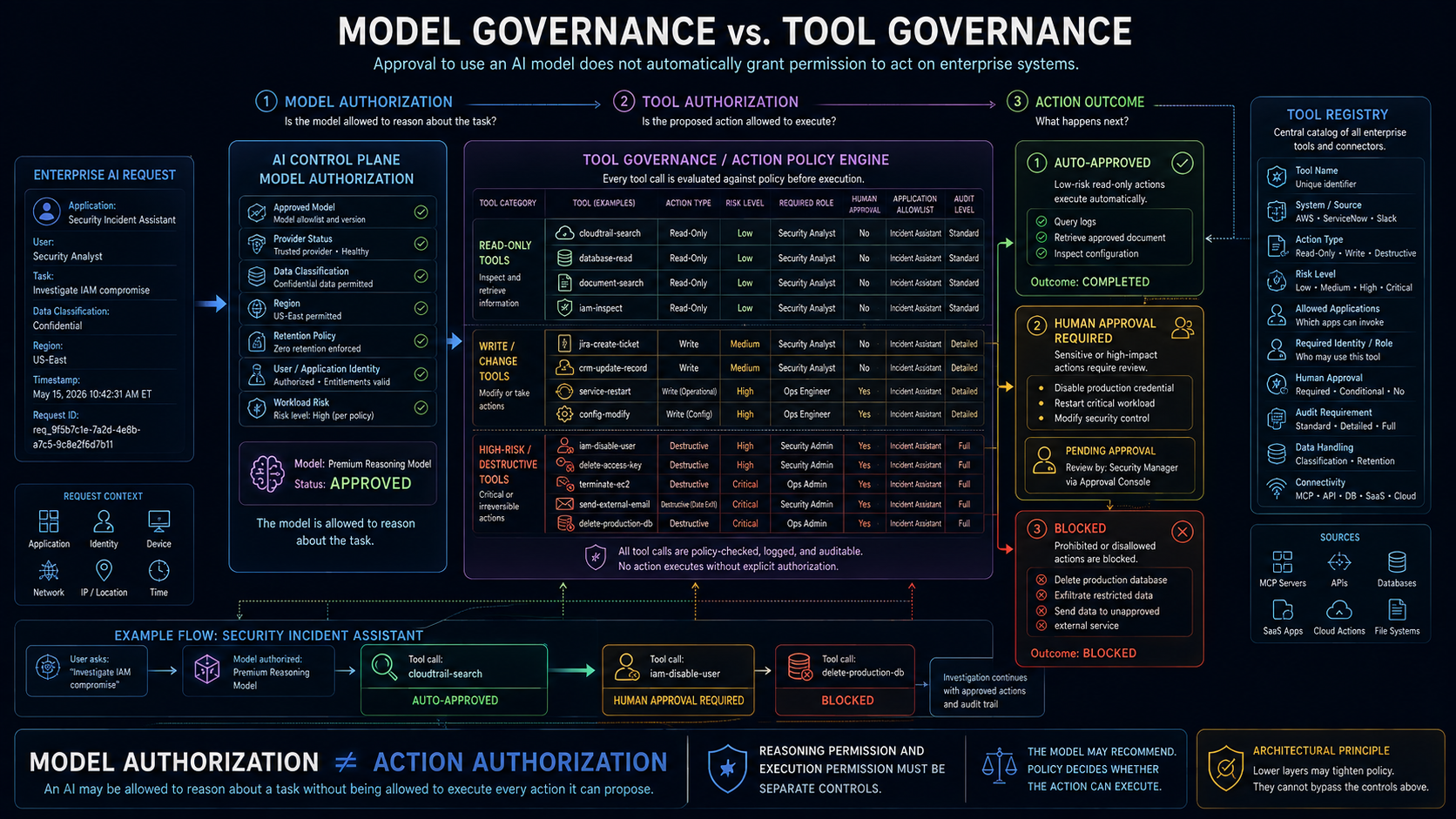
Task: Click the Network icon in Request Context
Action: [x=49, y=571]
